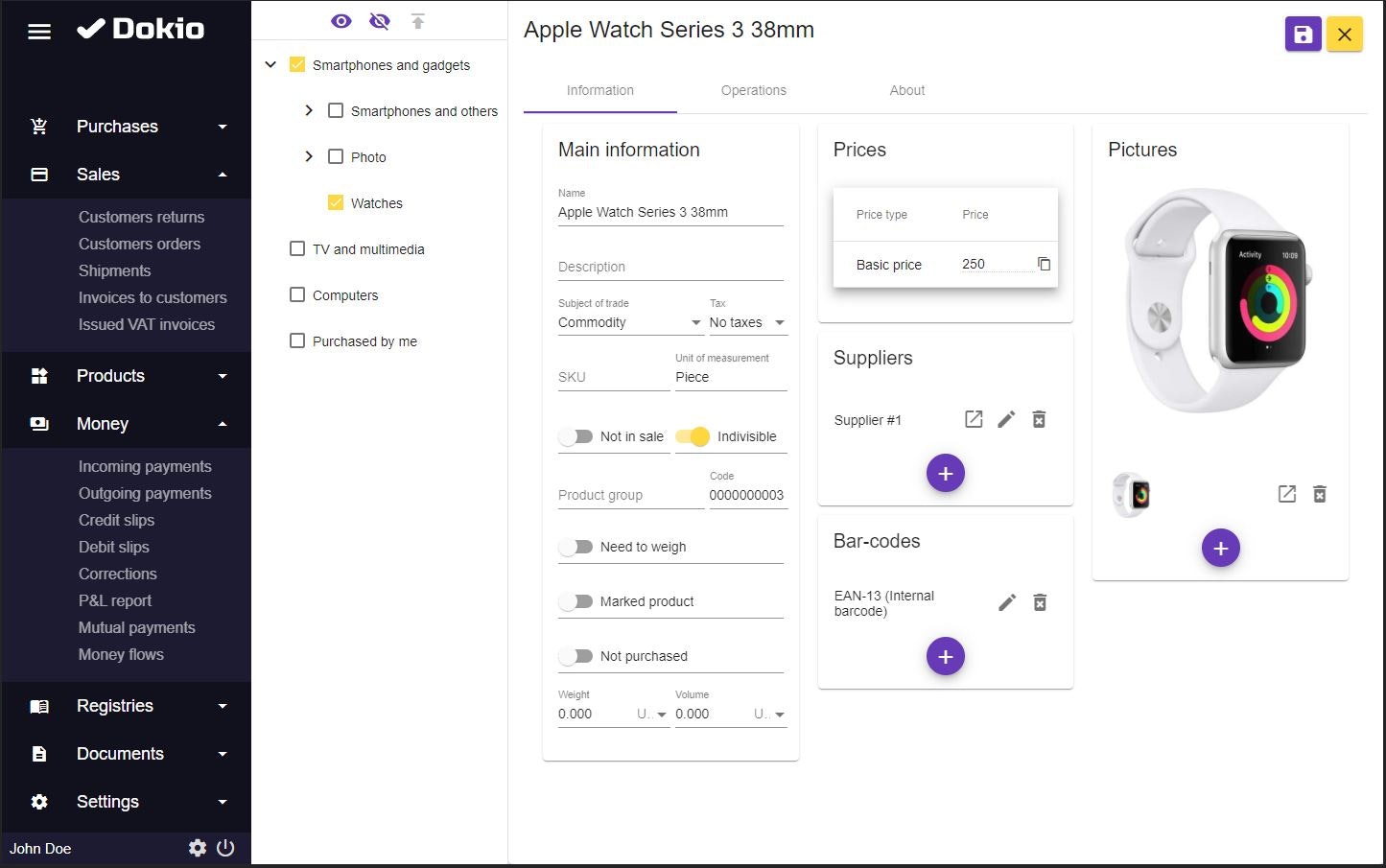
Task: Click the hamburger menu icon
Action: (x=39, y=32)
